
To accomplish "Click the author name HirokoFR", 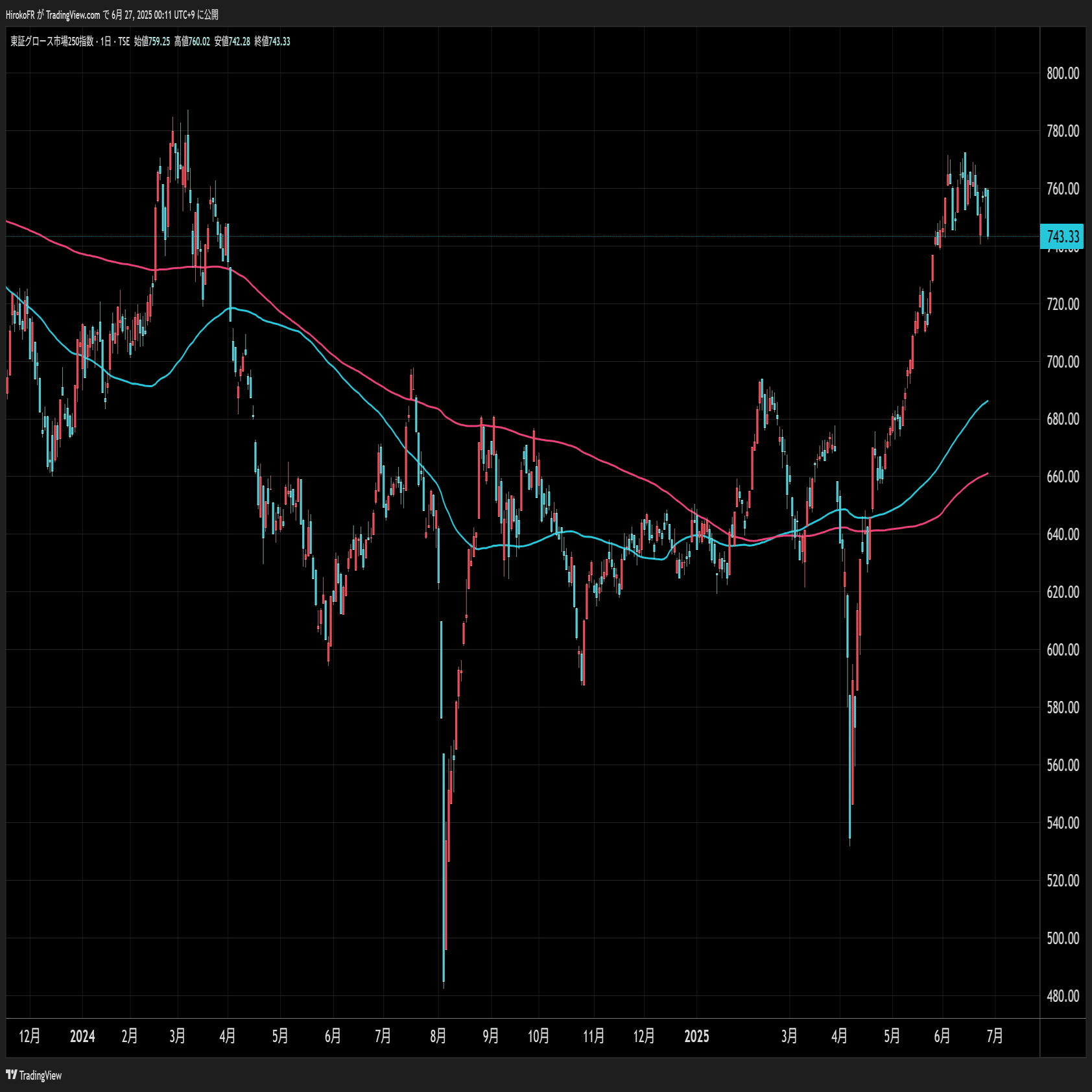I will (20, 14).
